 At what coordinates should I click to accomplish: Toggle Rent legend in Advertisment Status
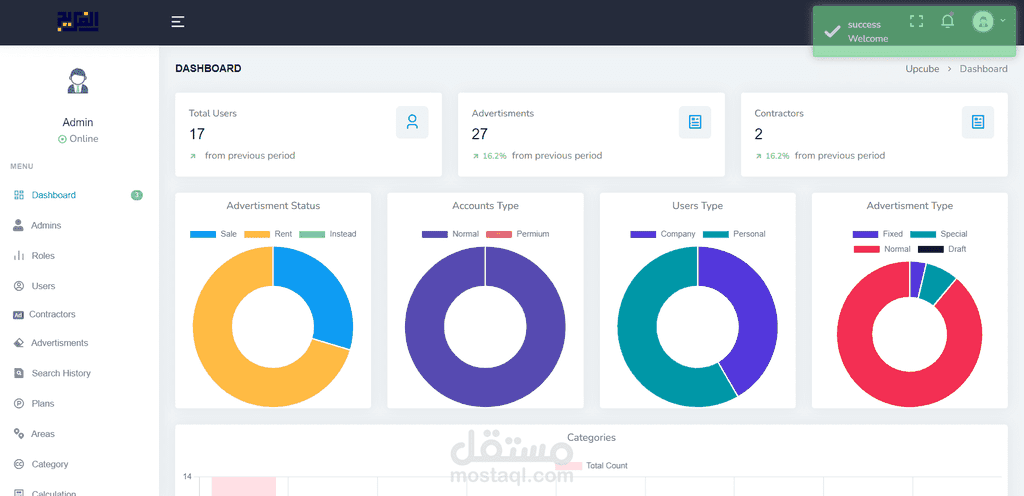(x=268, y=234)
